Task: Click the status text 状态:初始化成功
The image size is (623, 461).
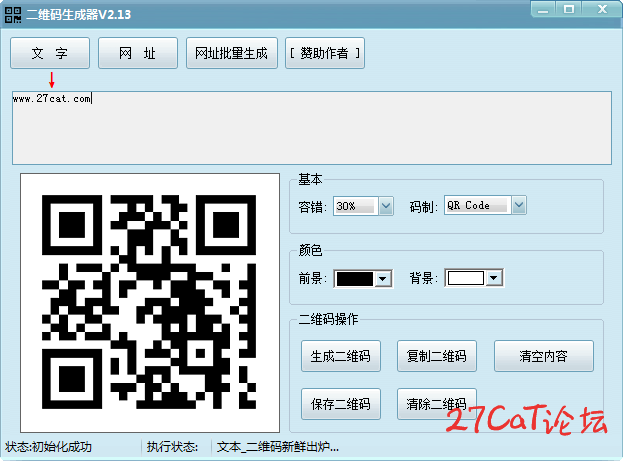Action: click(48, 447)
